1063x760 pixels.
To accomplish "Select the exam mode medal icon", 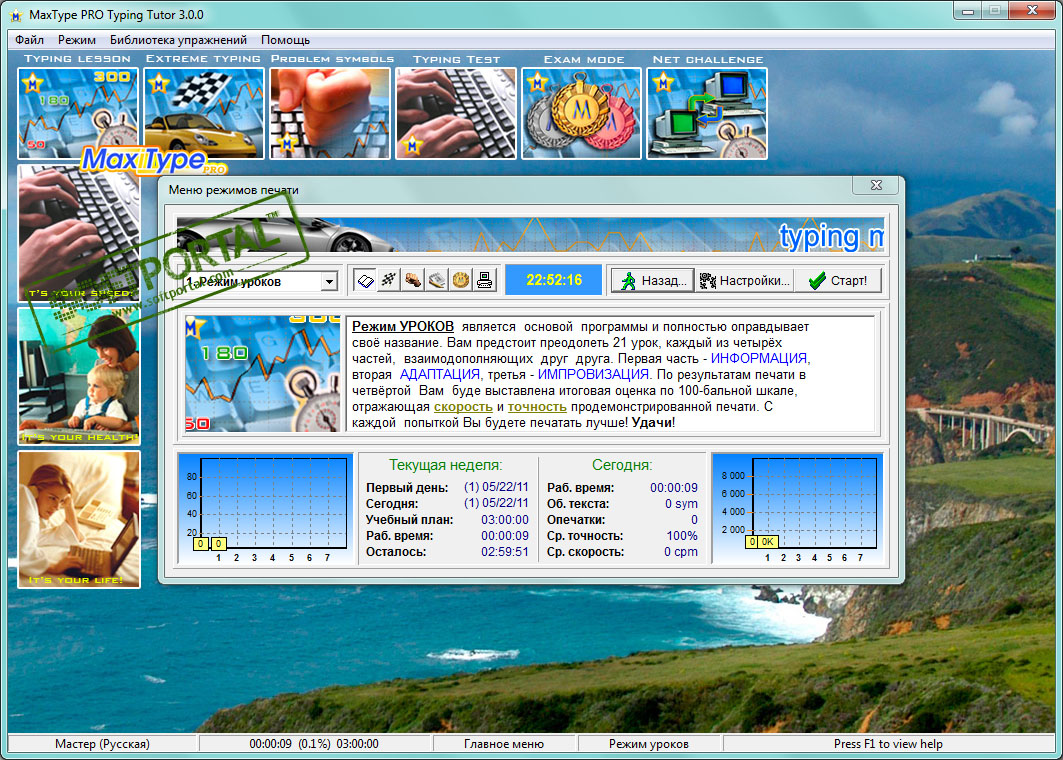I will pyautogui.click(x=460, y=280).
